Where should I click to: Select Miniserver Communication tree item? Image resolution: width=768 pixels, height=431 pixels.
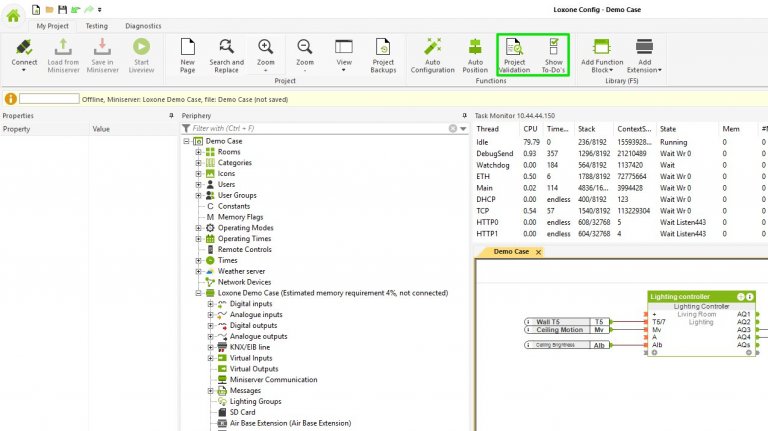click(x=273, y=380)
